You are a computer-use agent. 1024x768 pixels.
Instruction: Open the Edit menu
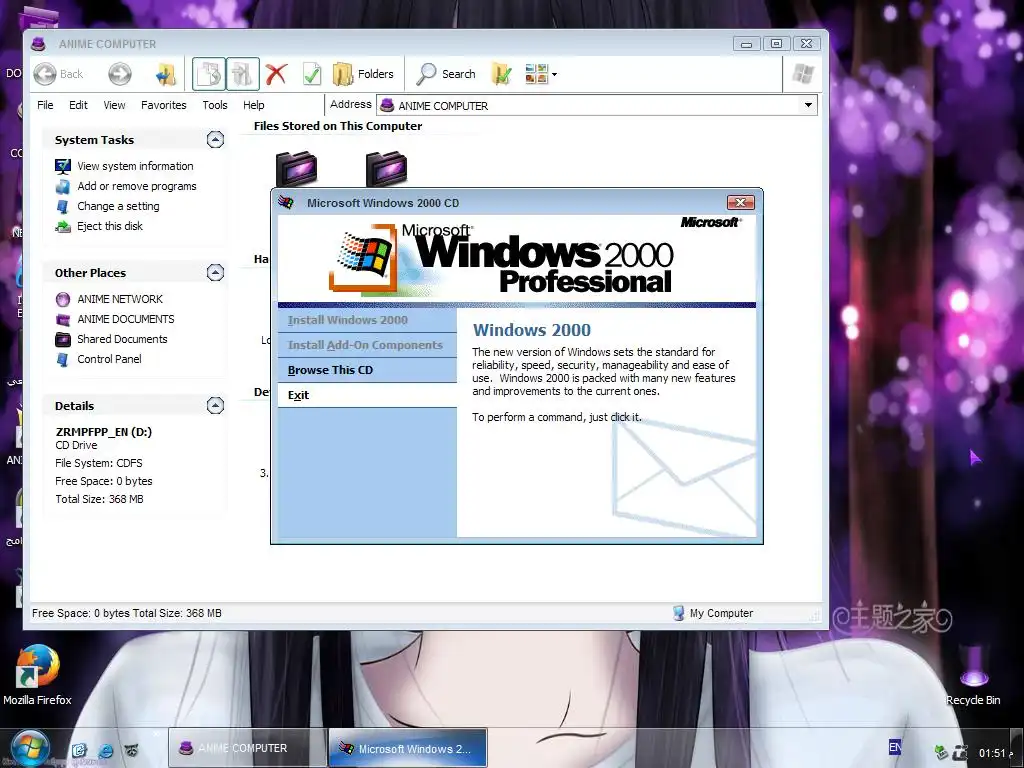pos(78,105)
